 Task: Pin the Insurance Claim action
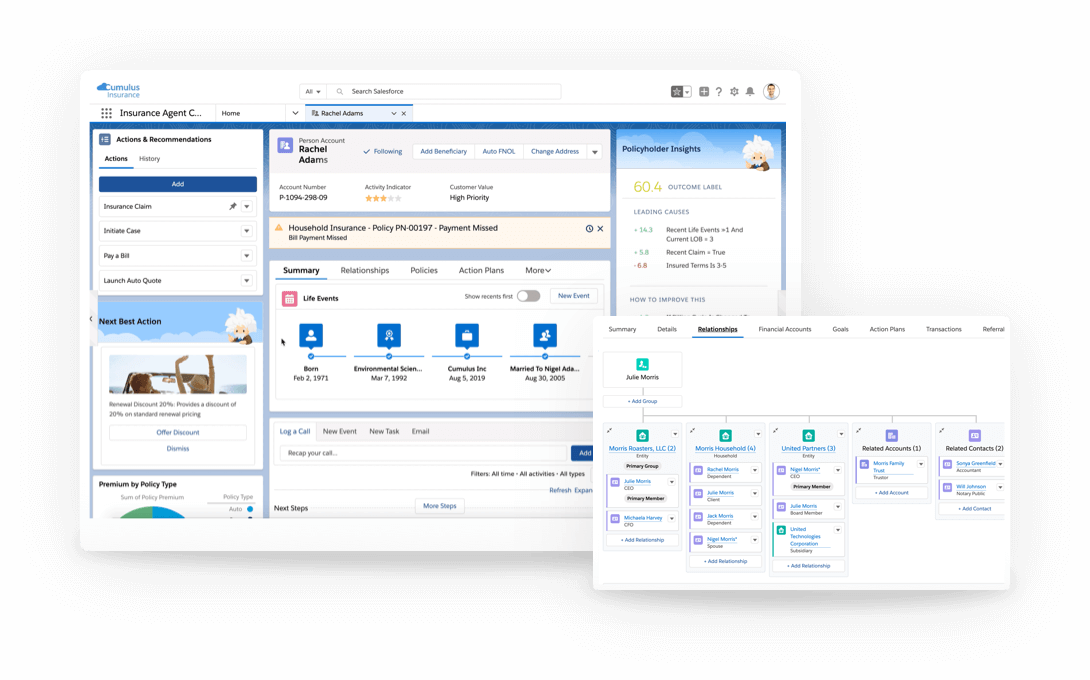point(232,206)
